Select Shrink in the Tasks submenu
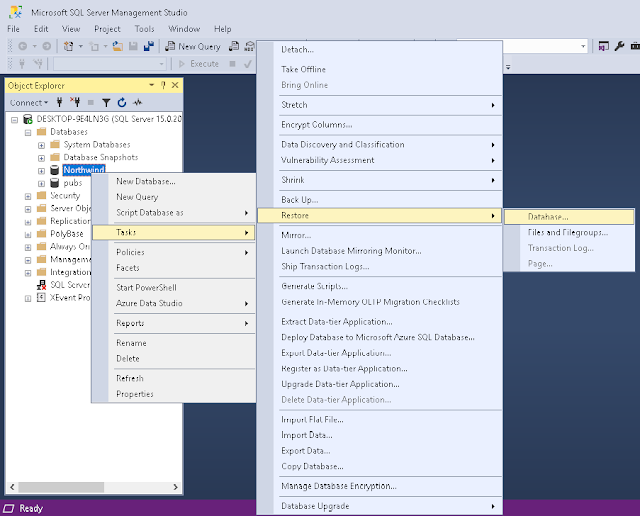The height and width of the screenshot is (516, 640). (x=379, y=180)
